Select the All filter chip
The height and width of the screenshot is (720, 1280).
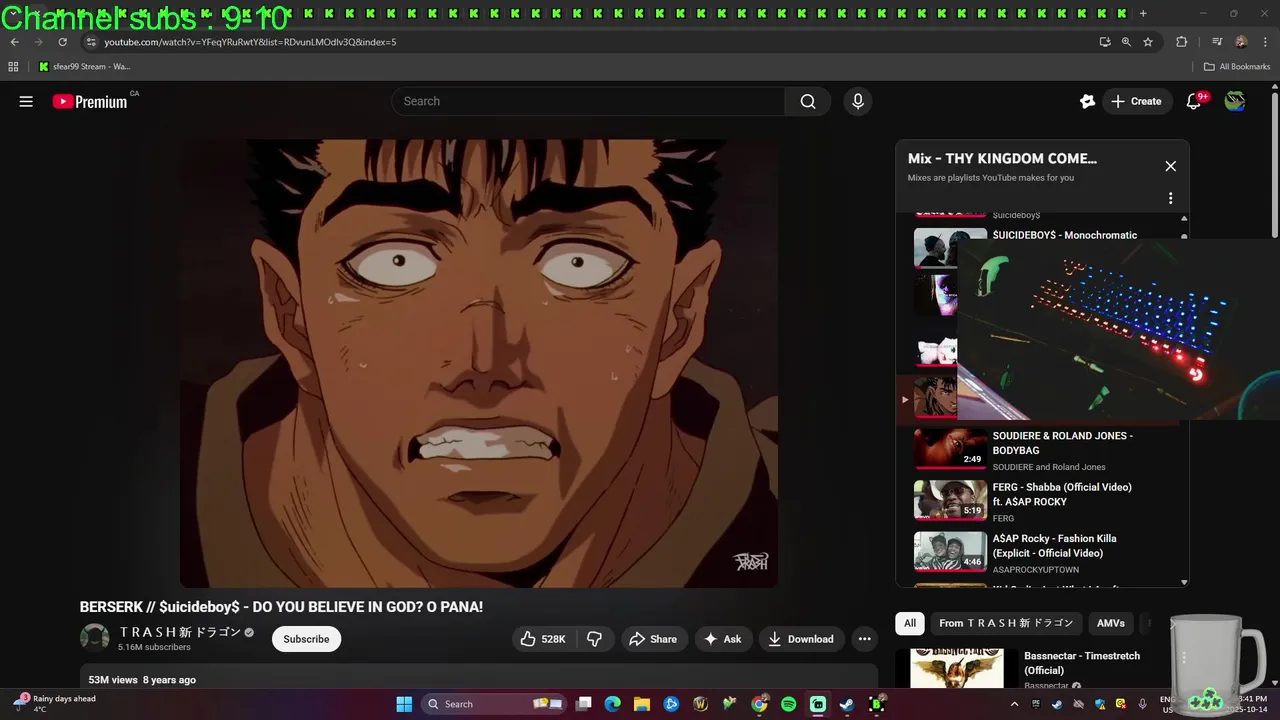click(910, 623)
